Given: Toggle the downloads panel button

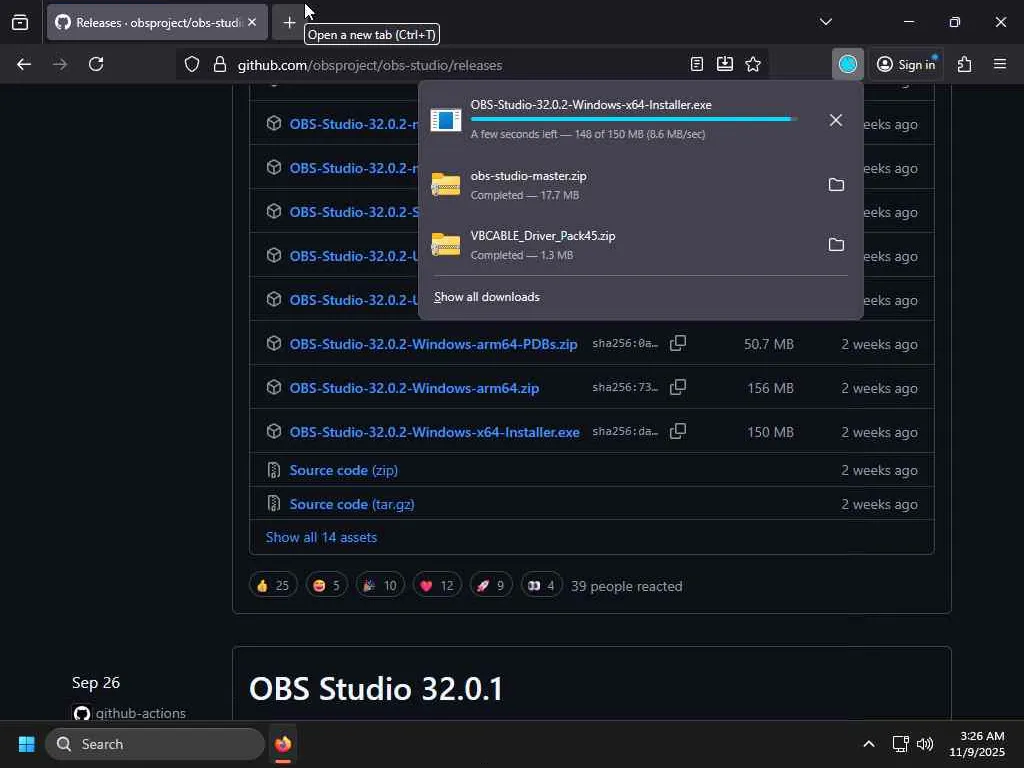Looking at the screenshot, I should click(848, 64).
